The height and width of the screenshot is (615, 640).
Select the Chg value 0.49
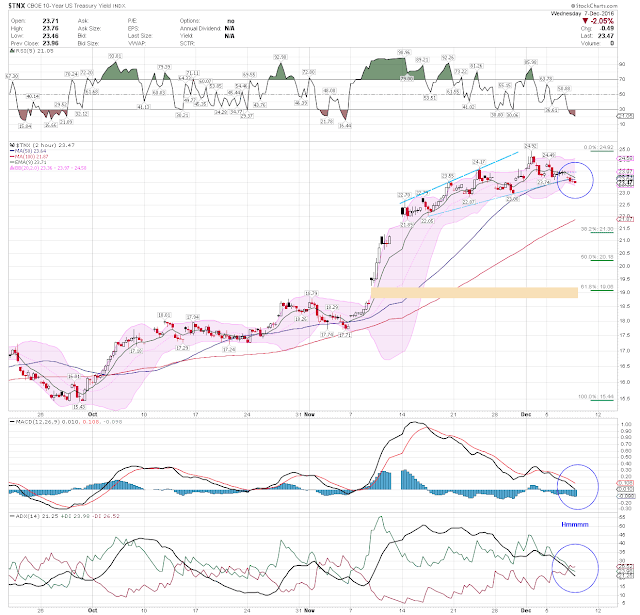click(x=607, y=28)
